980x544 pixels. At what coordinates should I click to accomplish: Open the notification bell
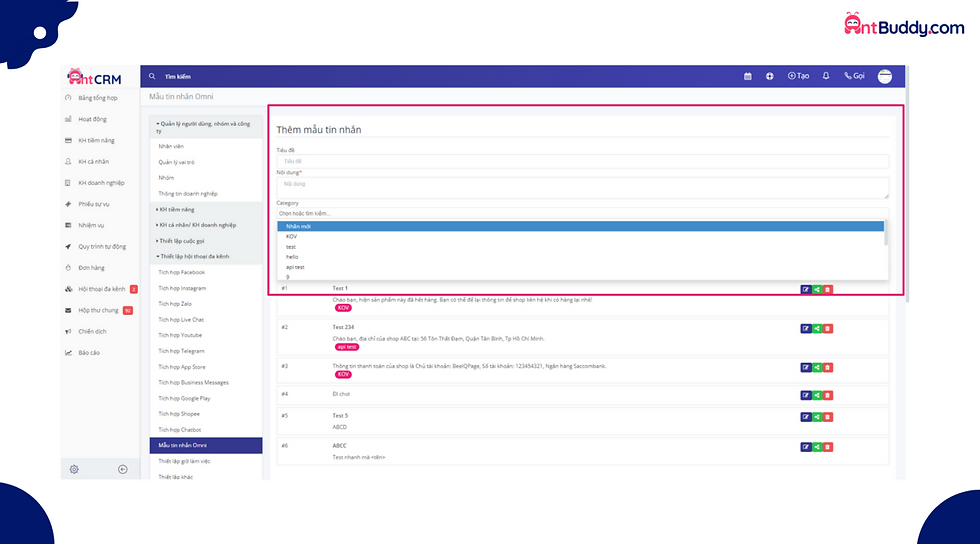tap(826, 76)
